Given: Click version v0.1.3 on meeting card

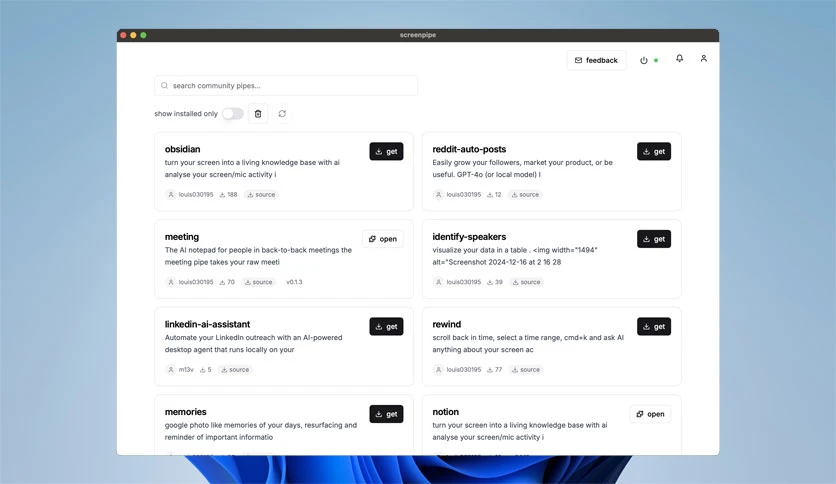Looking at the screenshot, I should point(294,282).
